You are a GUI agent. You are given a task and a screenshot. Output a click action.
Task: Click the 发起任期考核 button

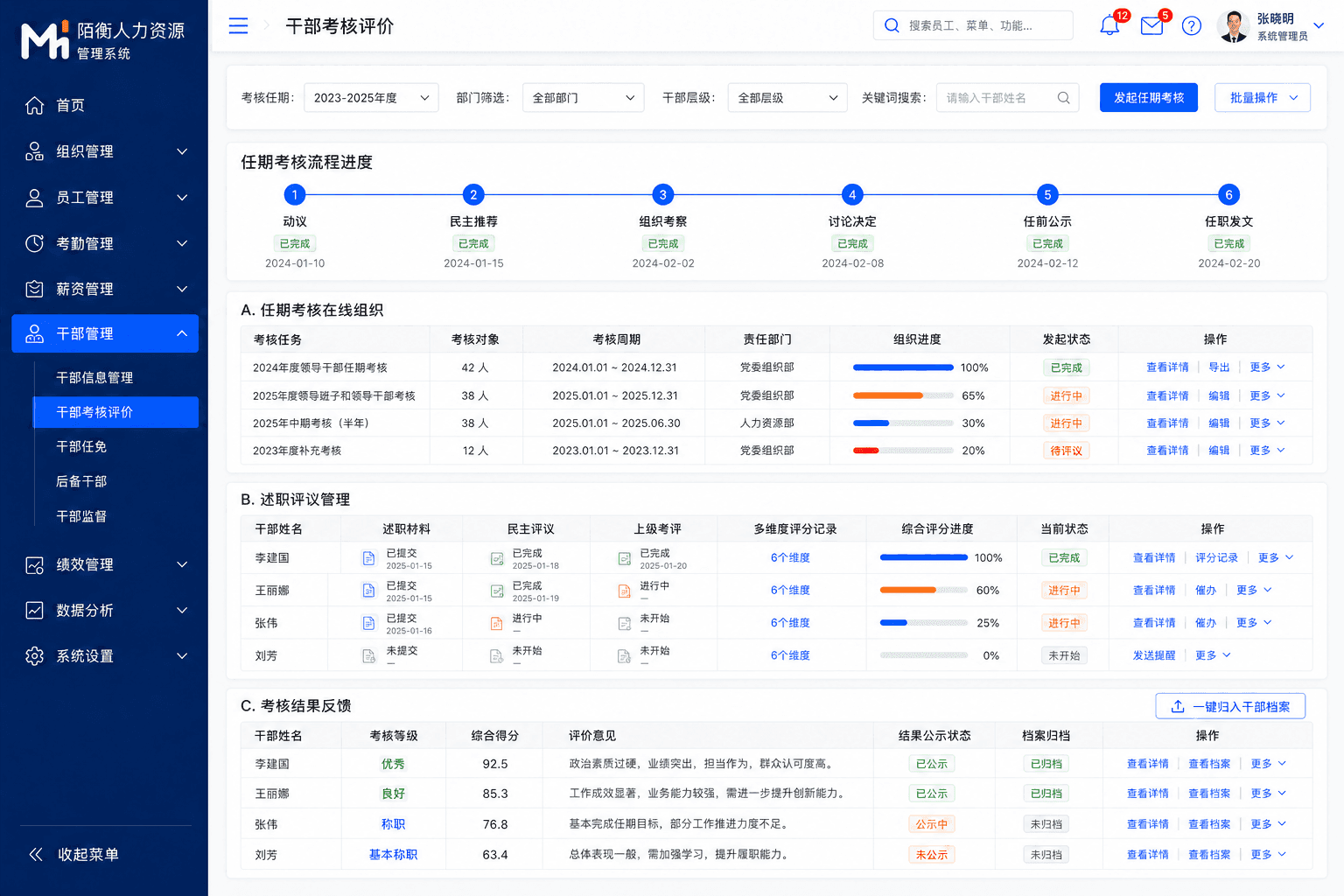click(x=1149, y=98)
